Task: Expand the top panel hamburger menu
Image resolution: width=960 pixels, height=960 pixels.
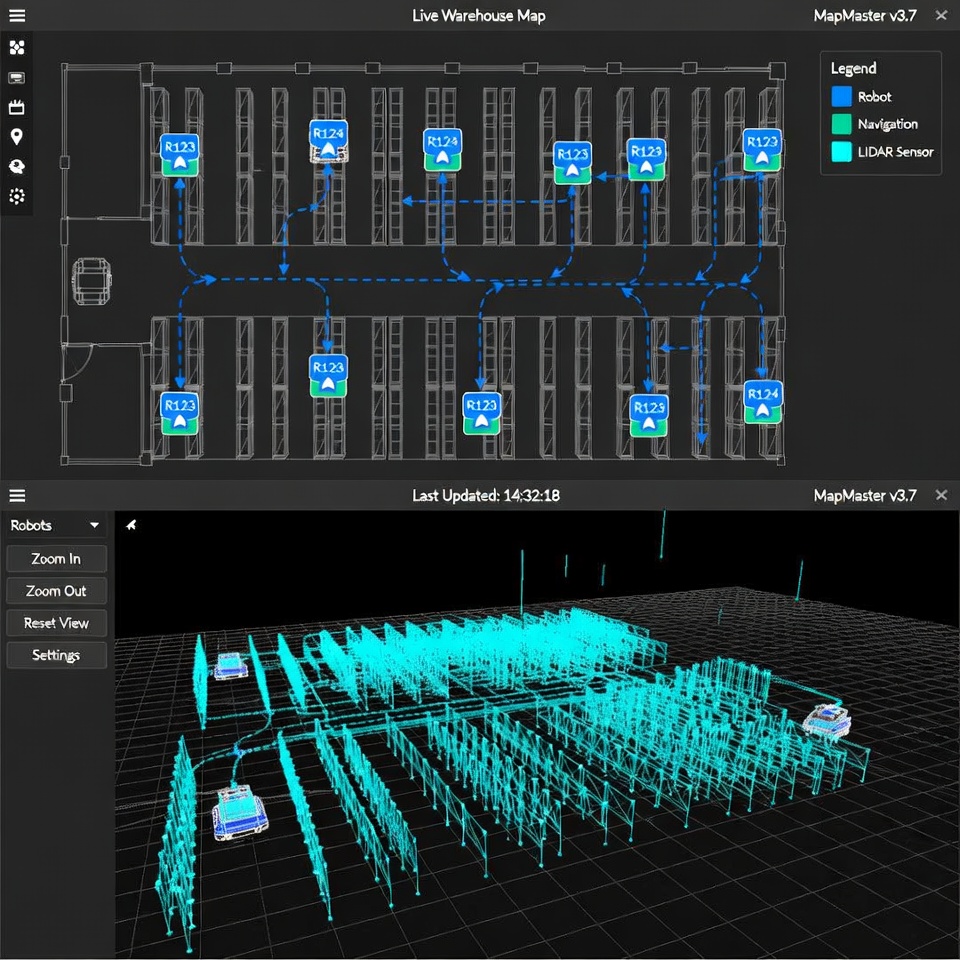Action: [x=17, y=15]
